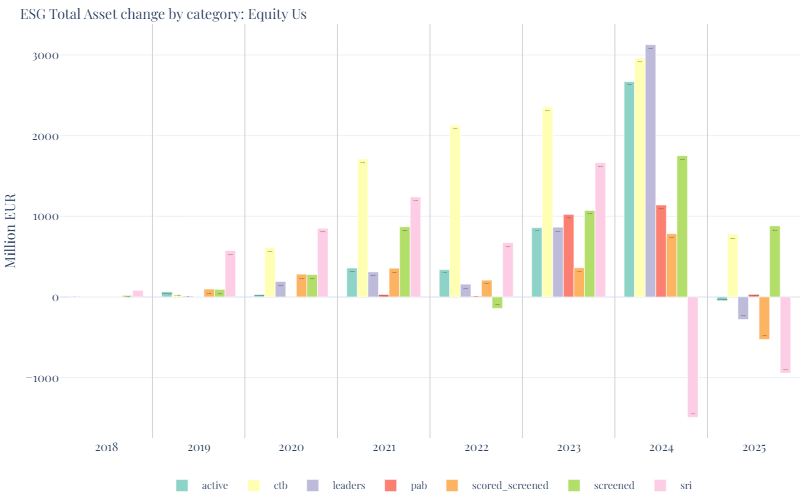This screenshot has height=500, width=800.
Task: Click the 2024 leaders bar
Action: coord(650,171)
